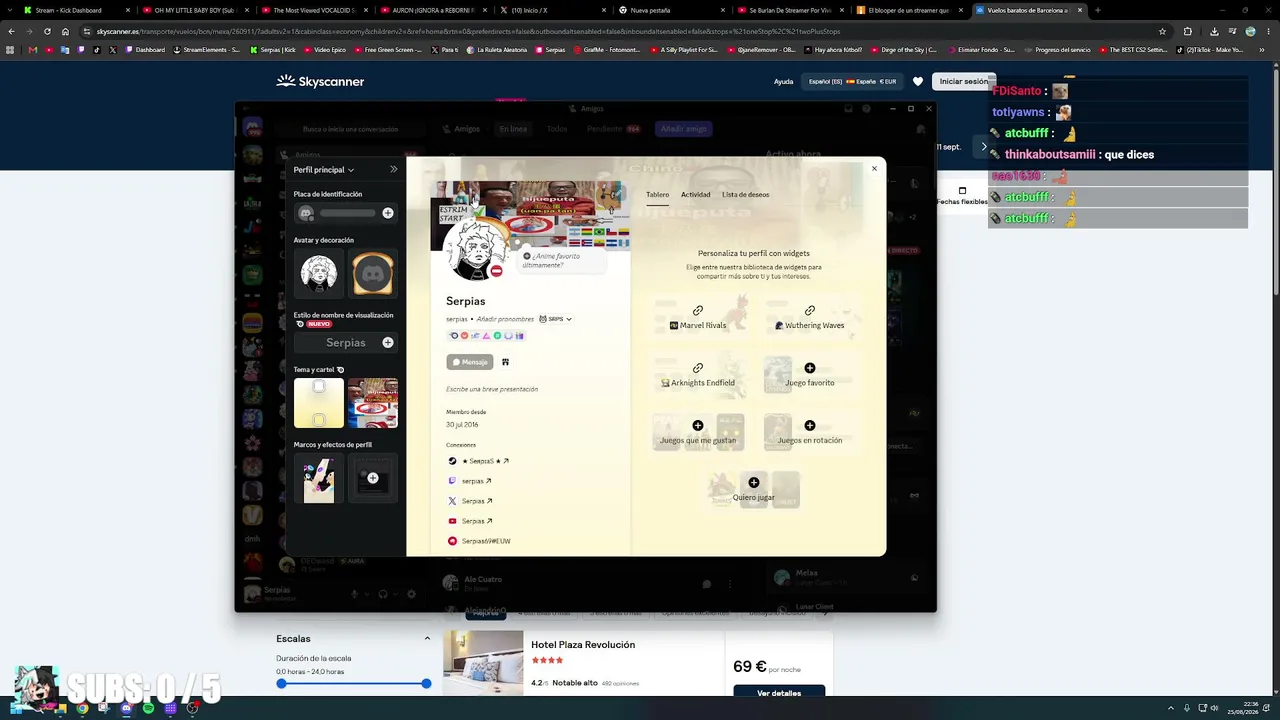Collapse the Perfil principal side panel
1280x720 pixels.
393,169
